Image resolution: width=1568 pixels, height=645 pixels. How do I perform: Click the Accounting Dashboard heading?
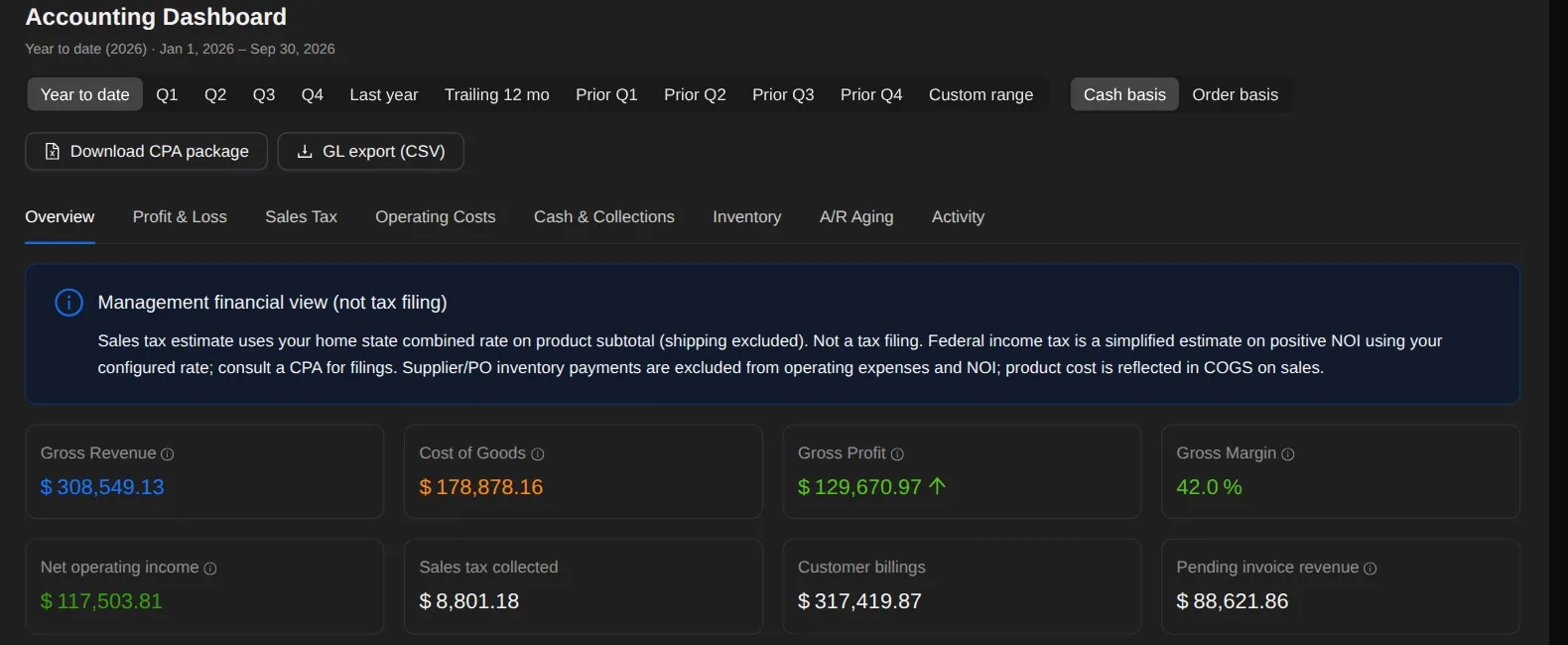tap(156, 17)
